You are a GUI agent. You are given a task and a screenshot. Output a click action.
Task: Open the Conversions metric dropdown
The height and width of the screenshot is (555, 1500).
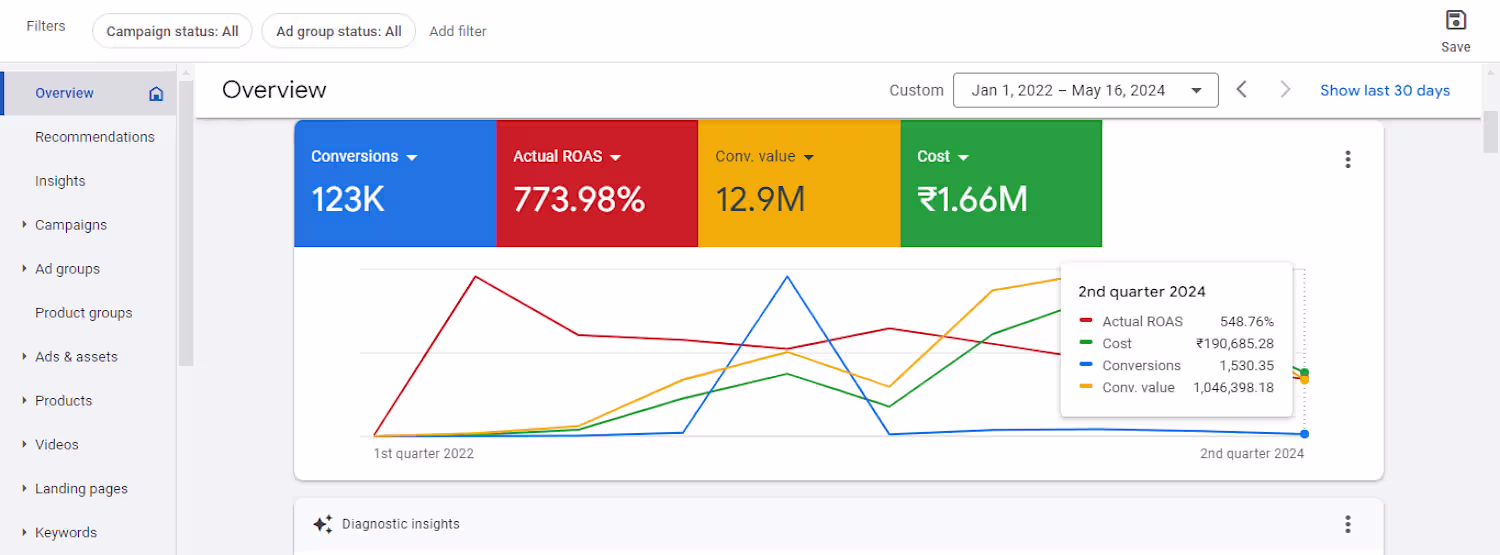click(412, 157)
